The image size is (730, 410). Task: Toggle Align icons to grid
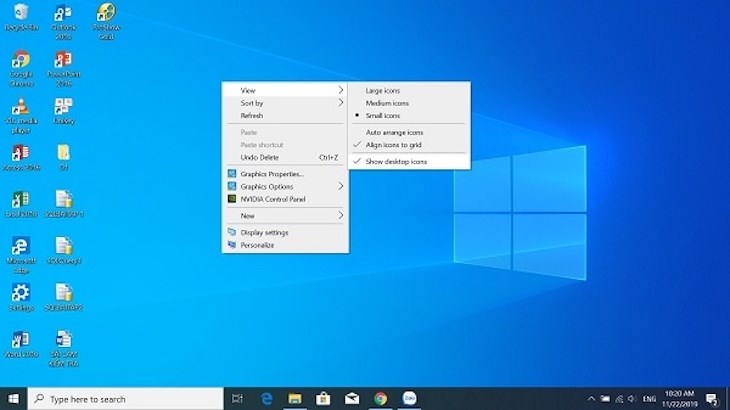click(x=393, y=145)
